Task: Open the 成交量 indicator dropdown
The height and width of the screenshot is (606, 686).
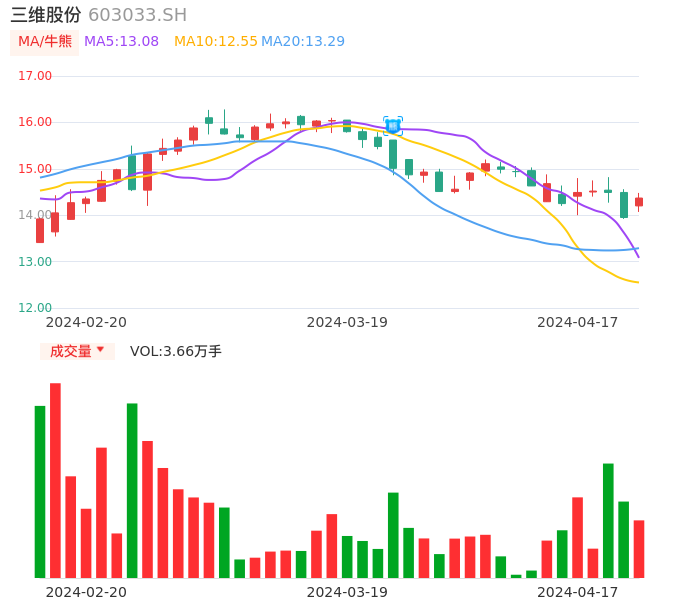Action: click(x=77, y=351)
